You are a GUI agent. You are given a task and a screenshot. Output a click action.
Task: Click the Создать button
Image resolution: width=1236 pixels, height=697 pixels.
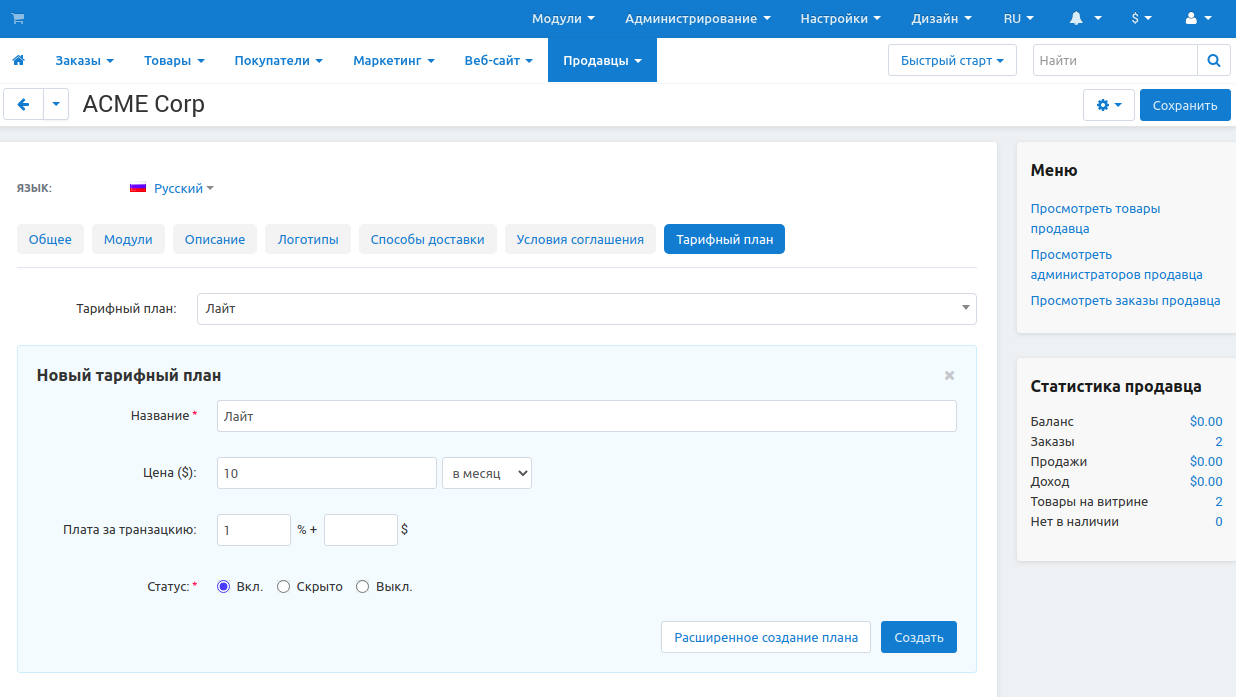[x=918, y=638]
